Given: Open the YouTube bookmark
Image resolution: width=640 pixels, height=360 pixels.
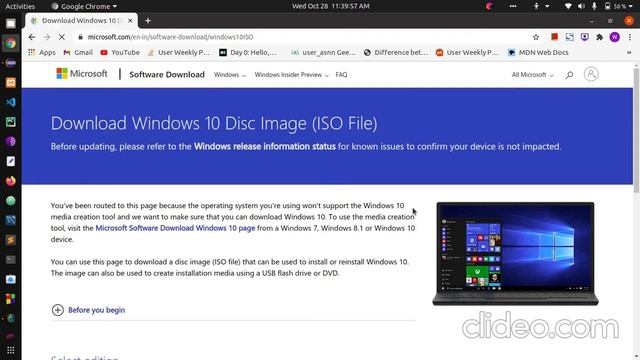Looking at the screenshot, I should click(120, 53).
